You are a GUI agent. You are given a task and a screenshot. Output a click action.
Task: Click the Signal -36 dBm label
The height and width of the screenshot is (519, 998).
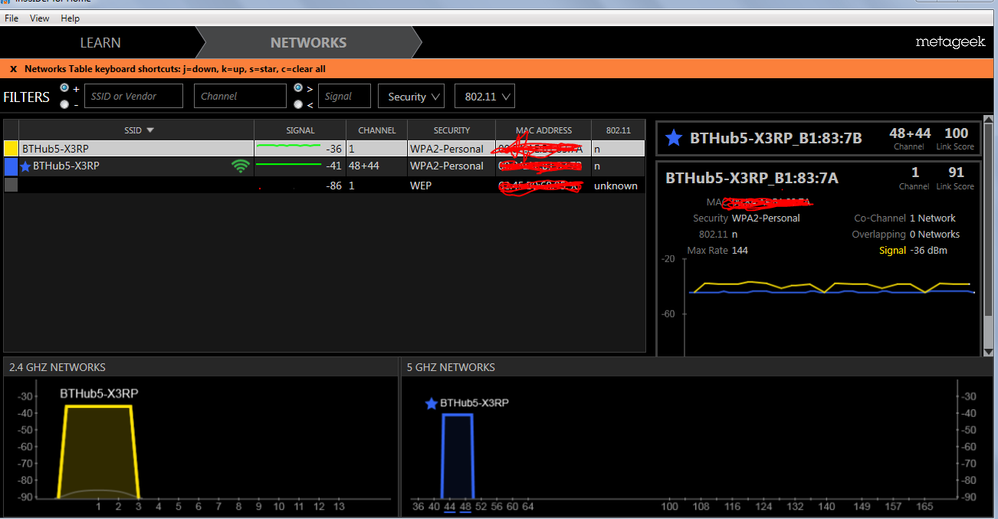[913, 251]
